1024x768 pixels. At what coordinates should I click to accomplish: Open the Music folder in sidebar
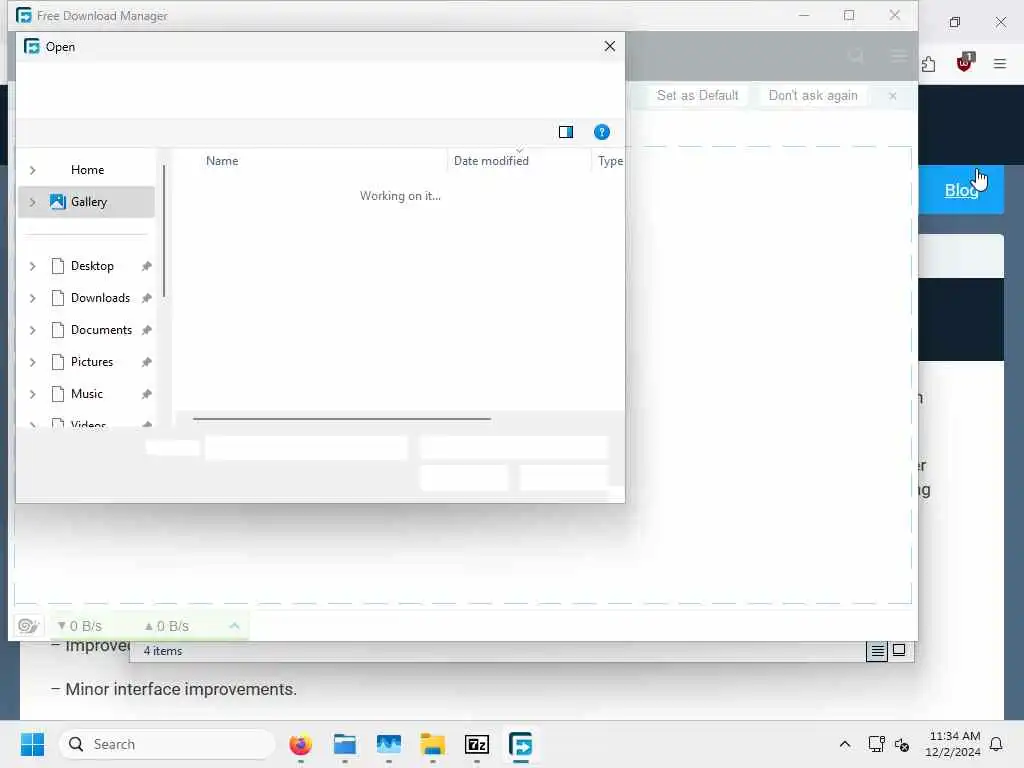(x=86, y=394)
